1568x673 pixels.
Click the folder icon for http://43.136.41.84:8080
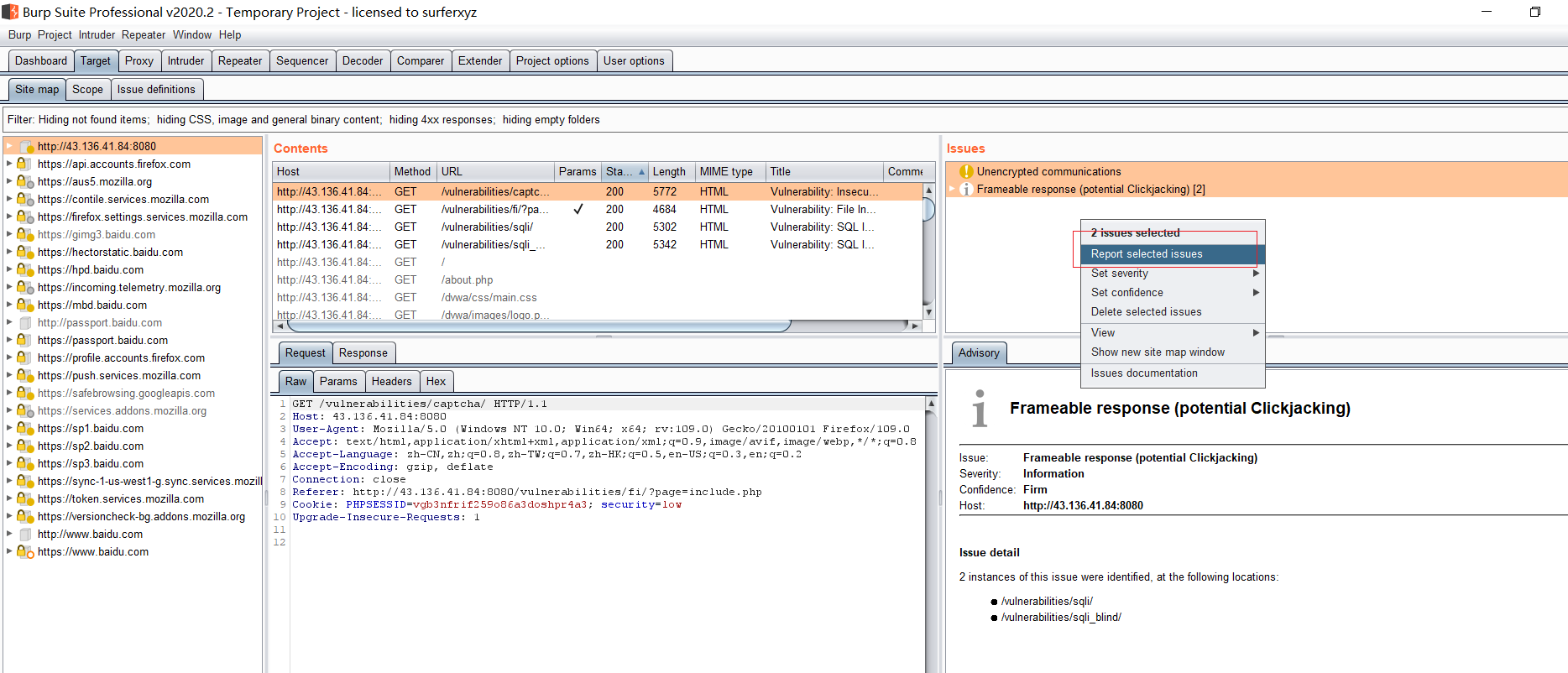point(27,147)
